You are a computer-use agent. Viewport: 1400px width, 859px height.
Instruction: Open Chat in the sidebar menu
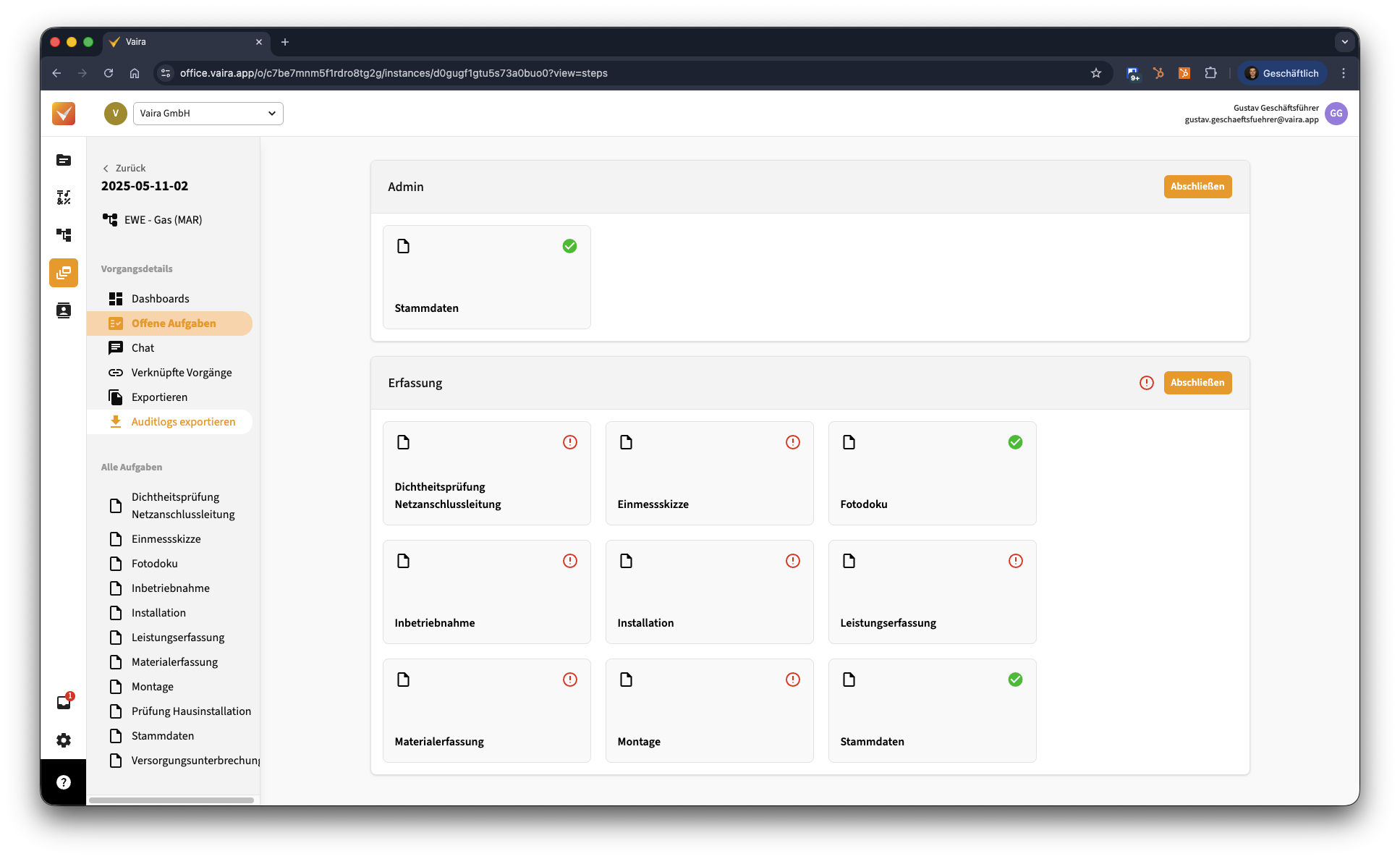click(x=143, y=348)
